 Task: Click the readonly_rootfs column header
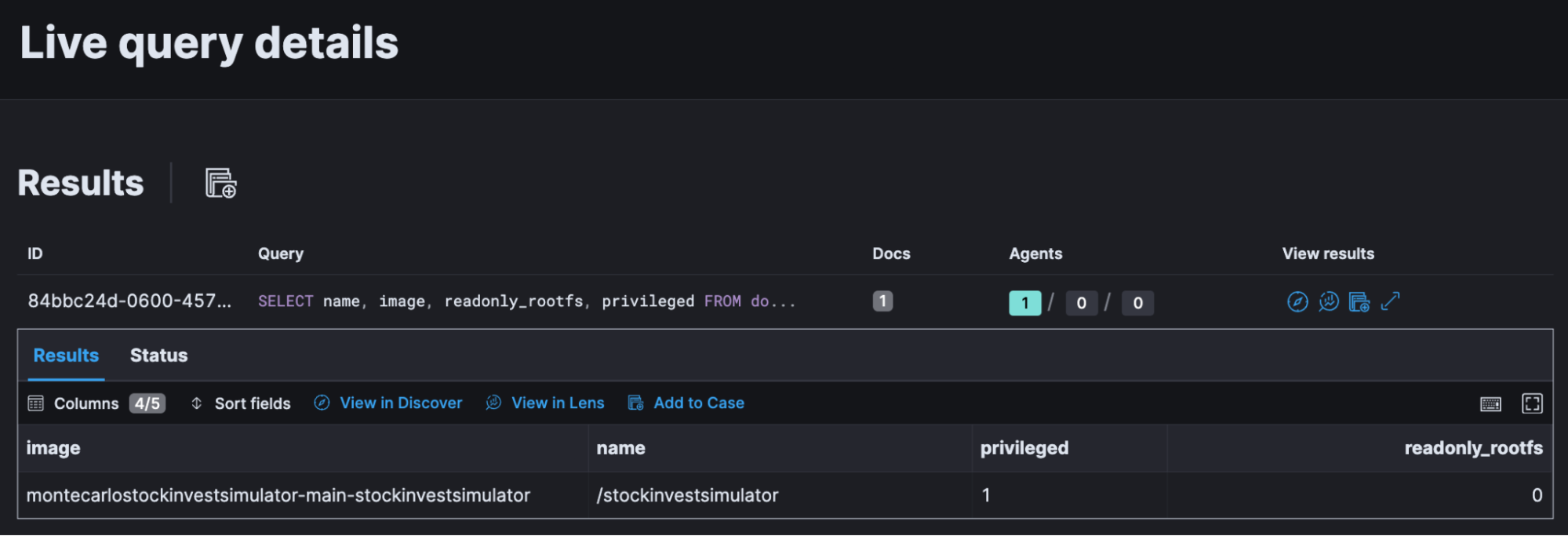(1472, 448)
